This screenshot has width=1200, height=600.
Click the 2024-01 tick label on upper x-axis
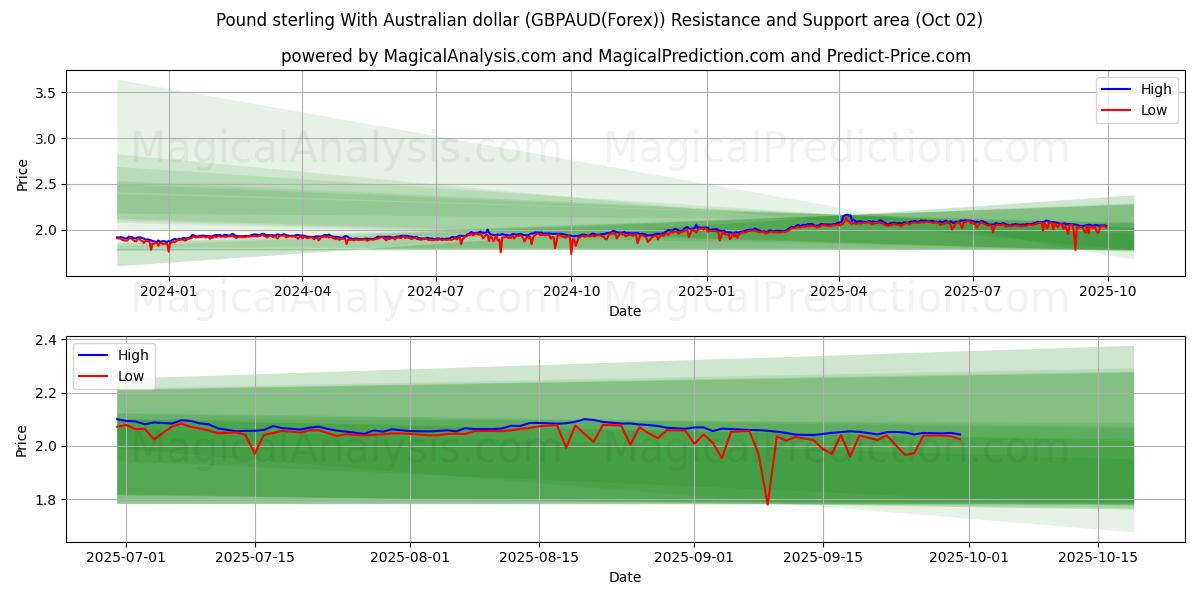coord(168,291)
